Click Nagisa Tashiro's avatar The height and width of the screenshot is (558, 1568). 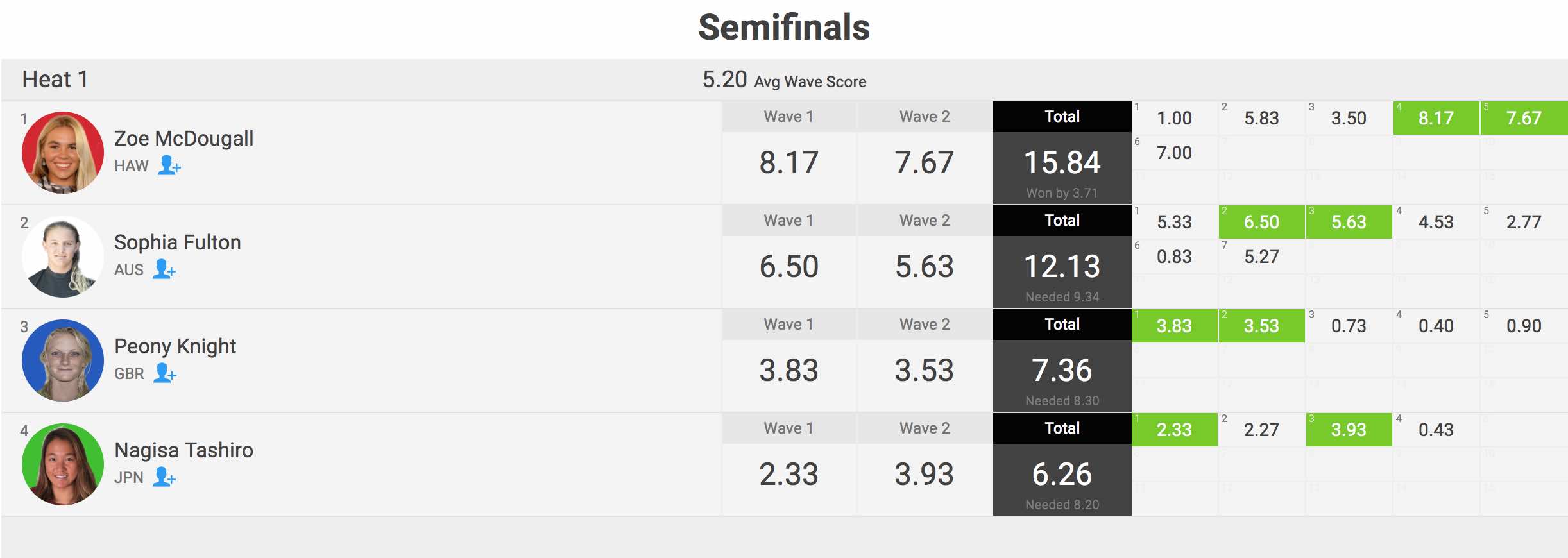coord(63,464)
